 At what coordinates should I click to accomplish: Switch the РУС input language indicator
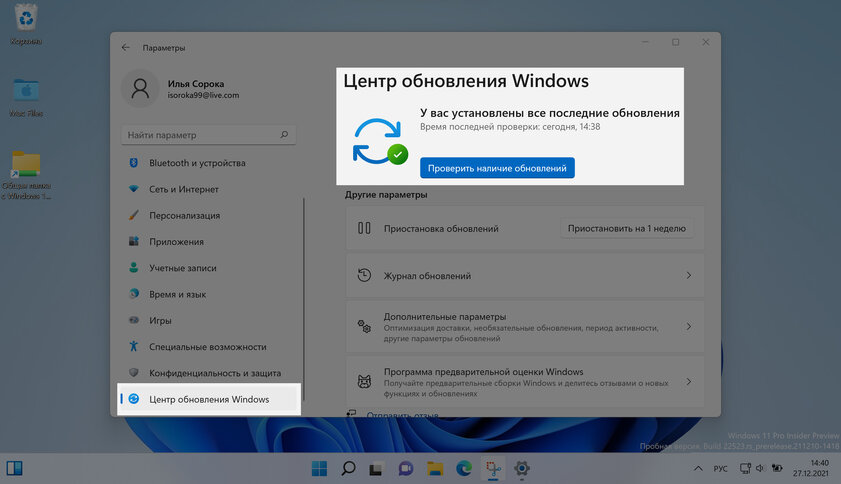(720, 468)
